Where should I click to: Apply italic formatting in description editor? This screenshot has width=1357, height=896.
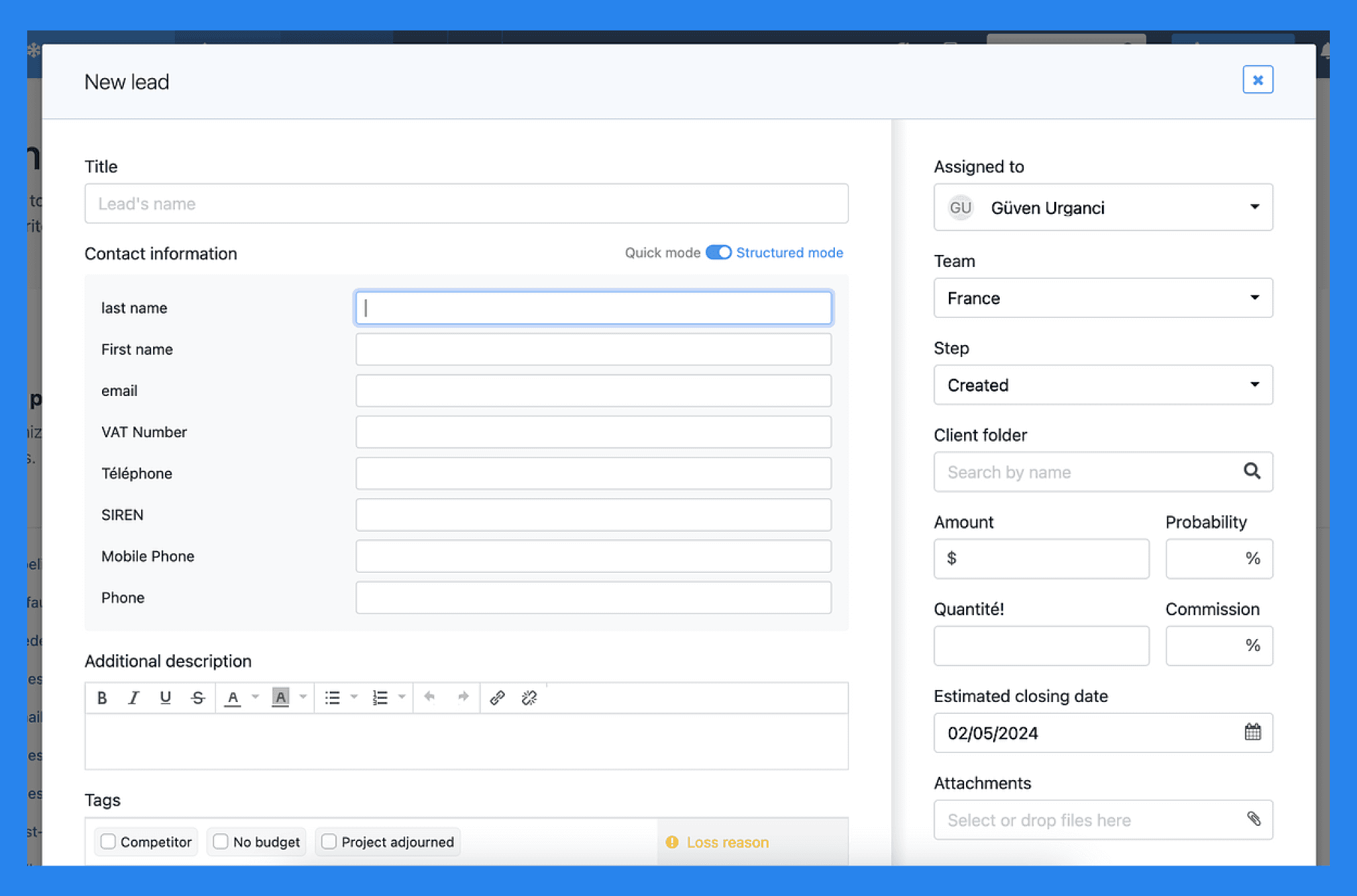click(134, 697)
